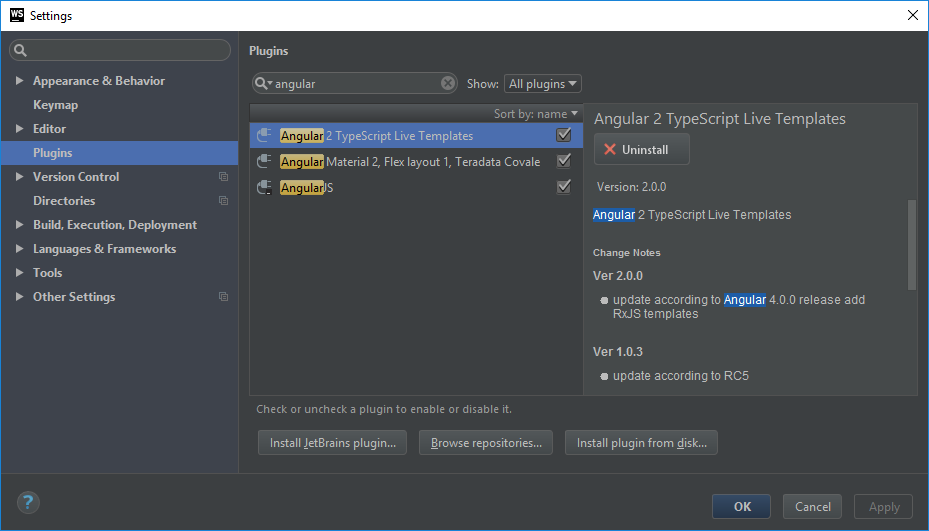
Task: Open the Sort by name menu
Action: (536, 114)
